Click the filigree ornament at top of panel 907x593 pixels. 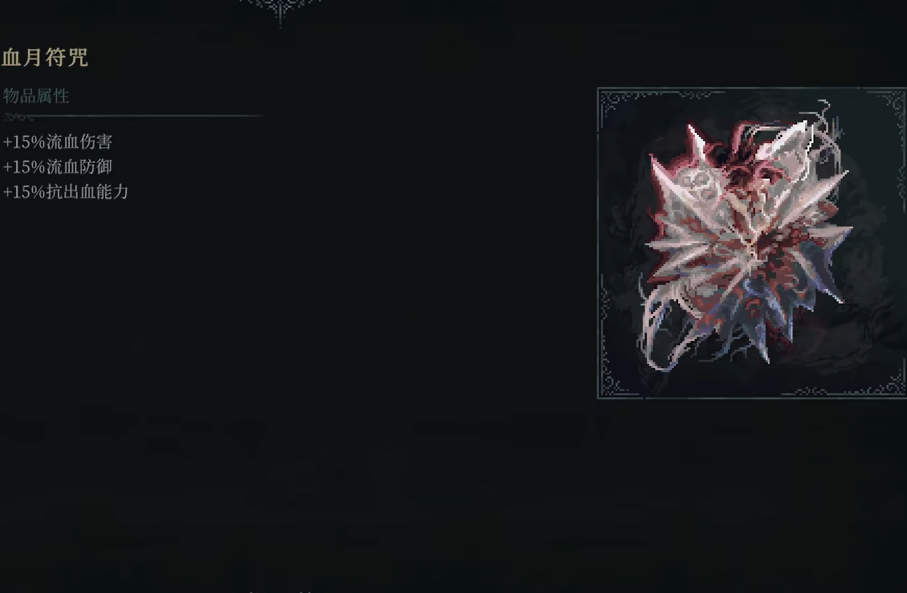click(281, 10)
